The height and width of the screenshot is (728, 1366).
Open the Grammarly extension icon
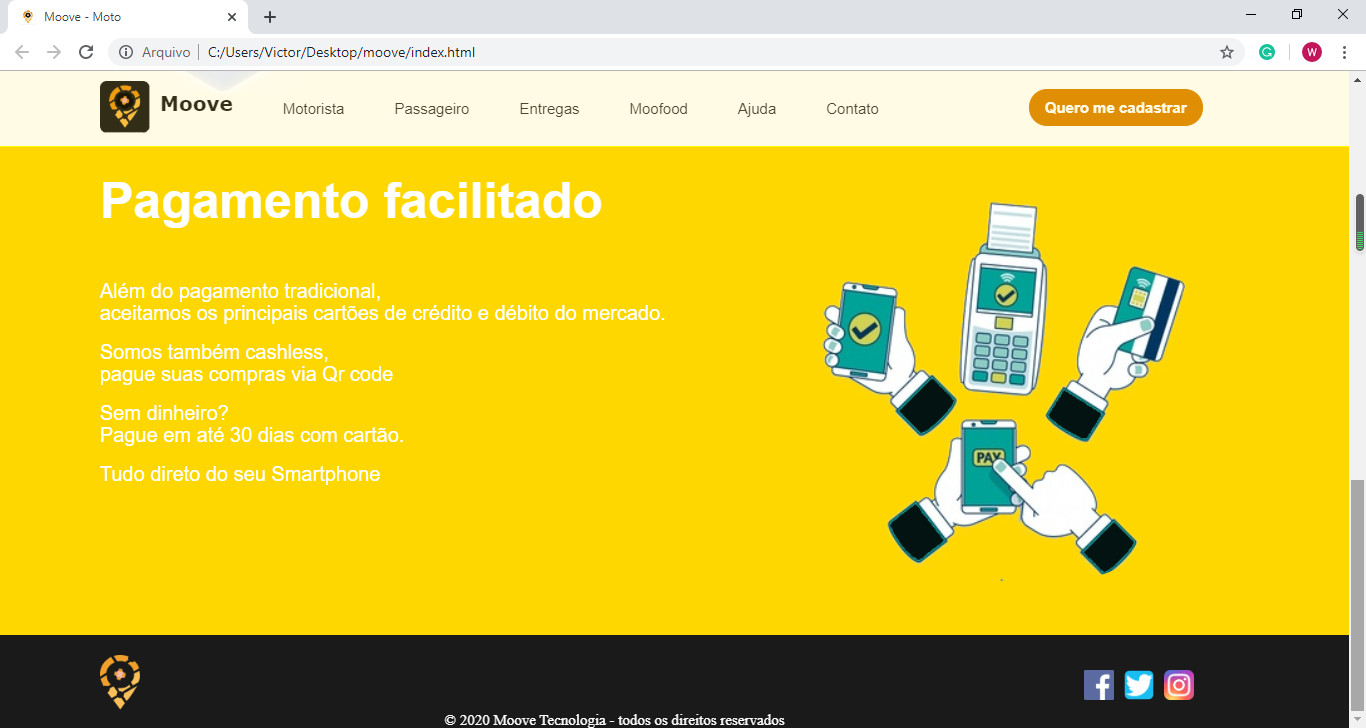tap(1267, 51)
